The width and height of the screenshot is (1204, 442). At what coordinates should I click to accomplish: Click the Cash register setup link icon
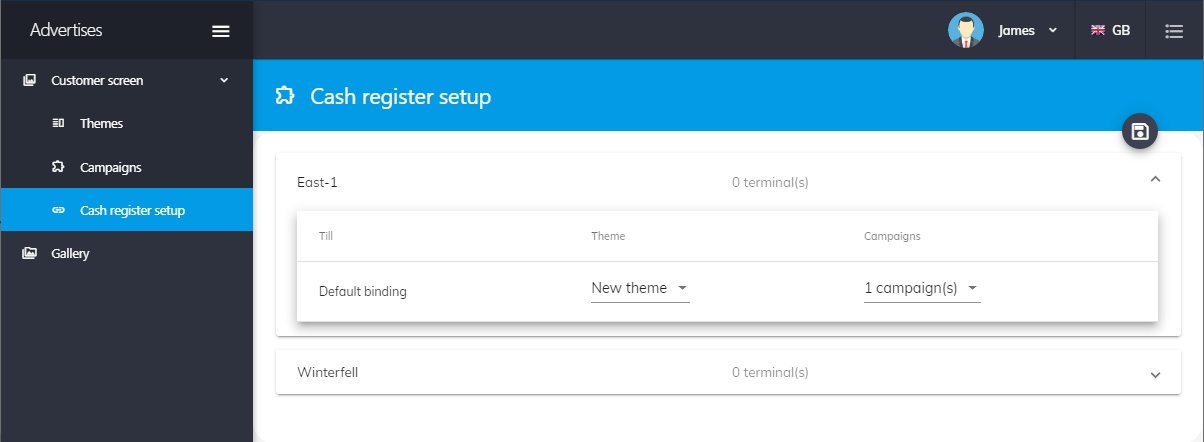(58, 211)
